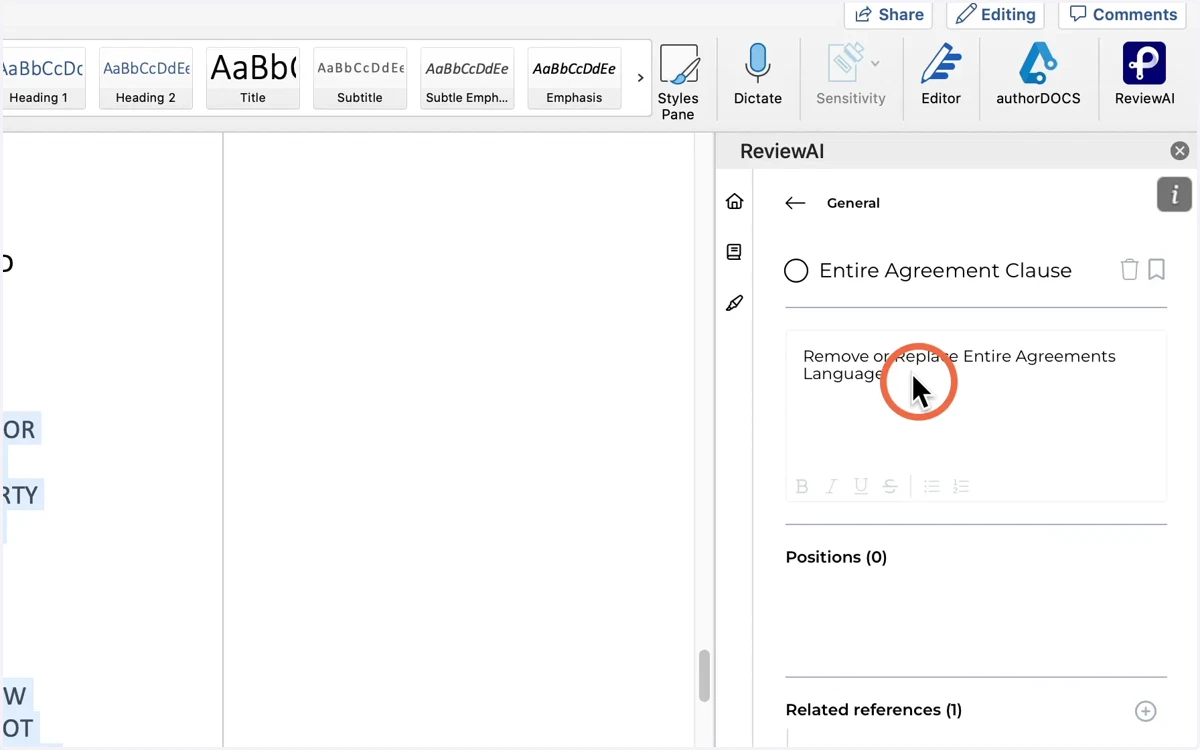Start Dictate with the microphone icon

pos(757,75)
